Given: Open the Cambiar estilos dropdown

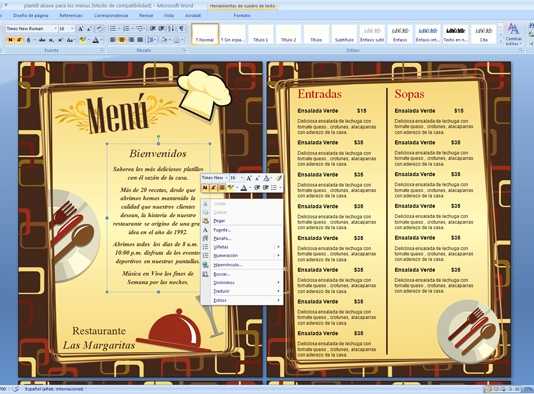Looking at the screenshot, I should (x=513, y=35).
